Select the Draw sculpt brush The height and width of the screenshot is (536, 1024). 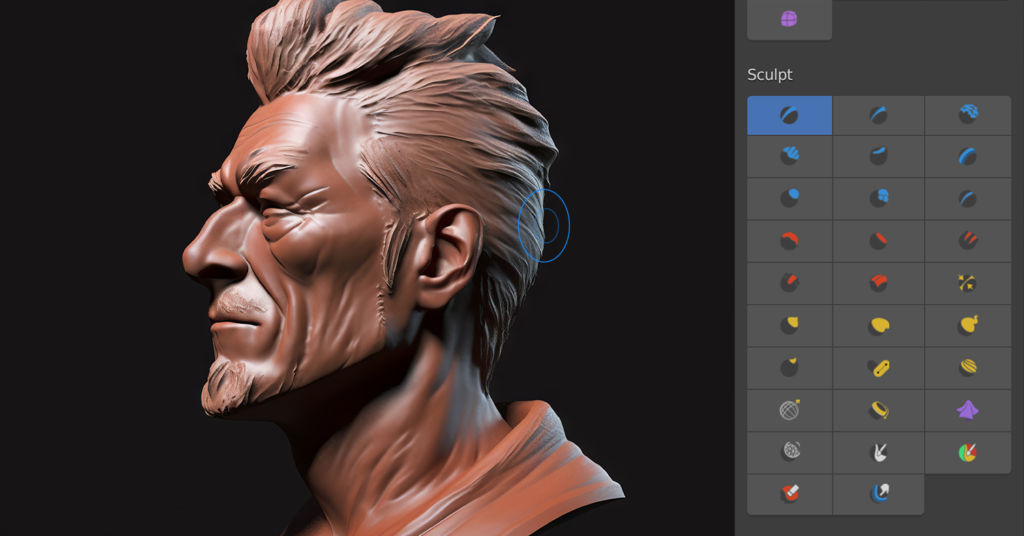[789, 115]
